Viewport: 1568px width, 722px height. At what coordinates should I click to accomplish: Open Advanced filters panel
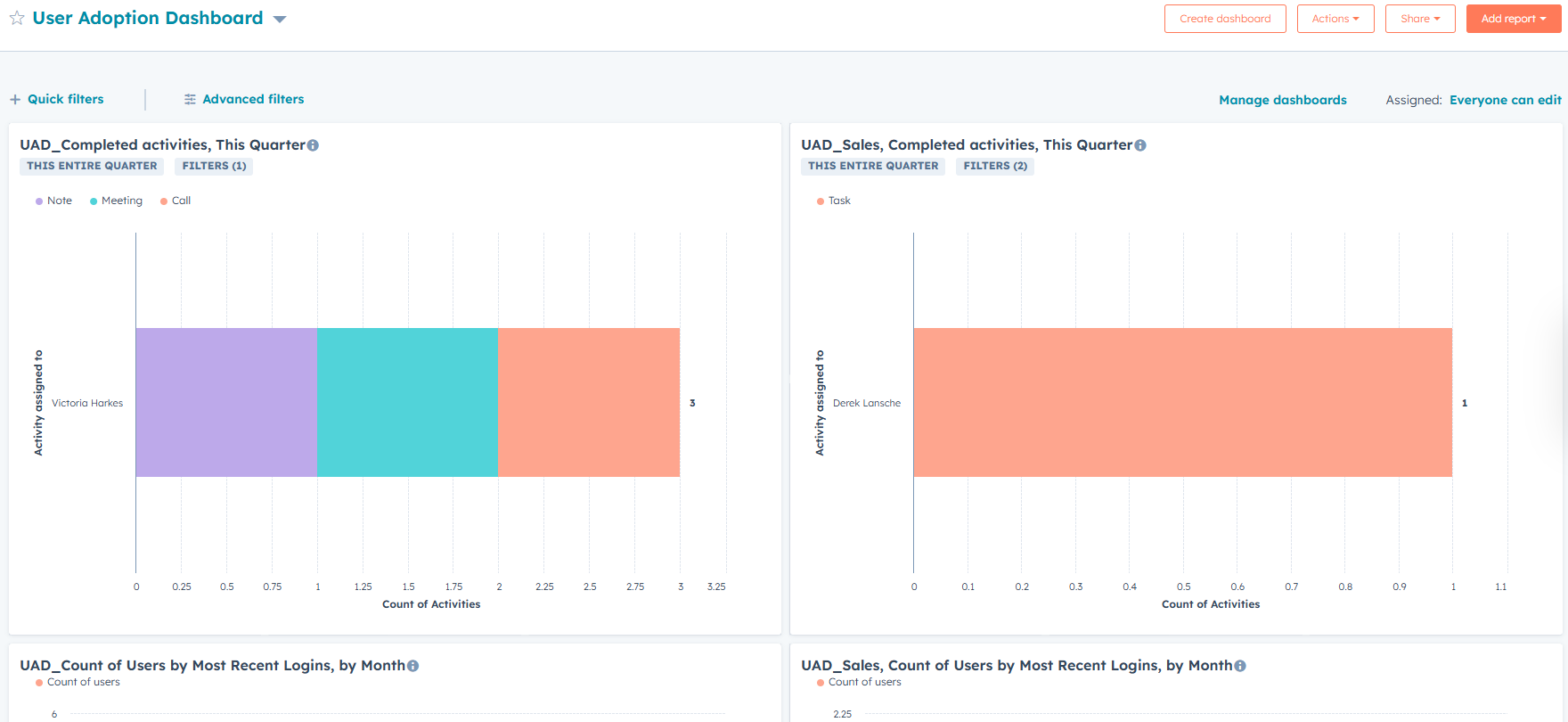[x=244, y=99]
